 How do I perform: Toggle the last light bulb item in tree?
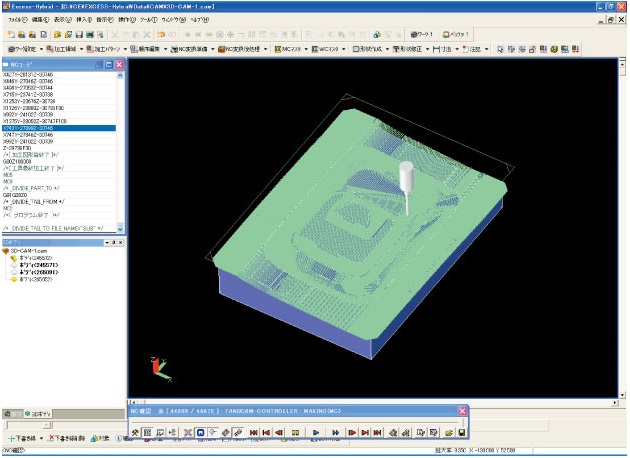click(x=15, y=278)
